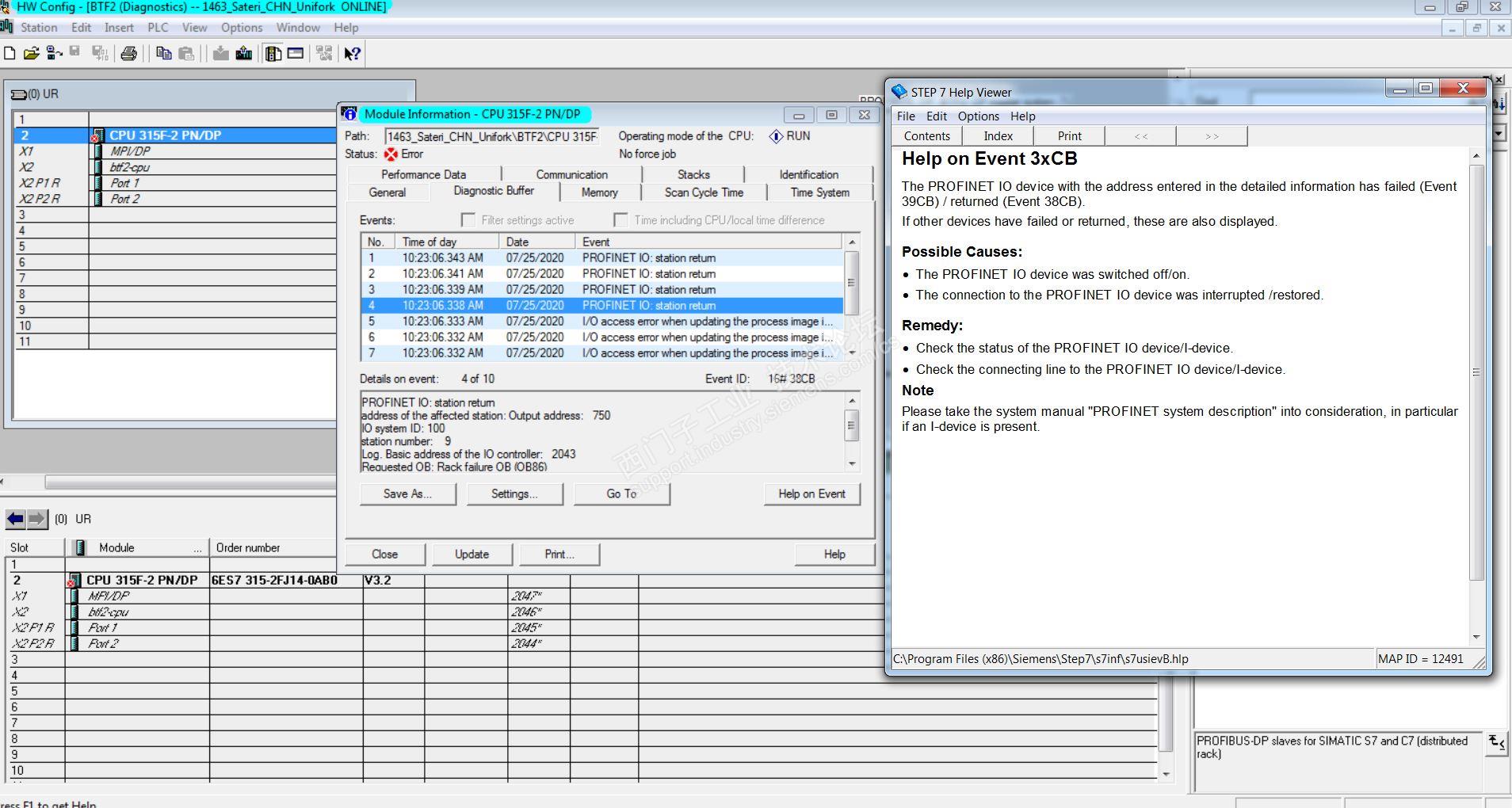Select event number 5 I/O access error row
1512x808 pixels.
pos(602,322)
